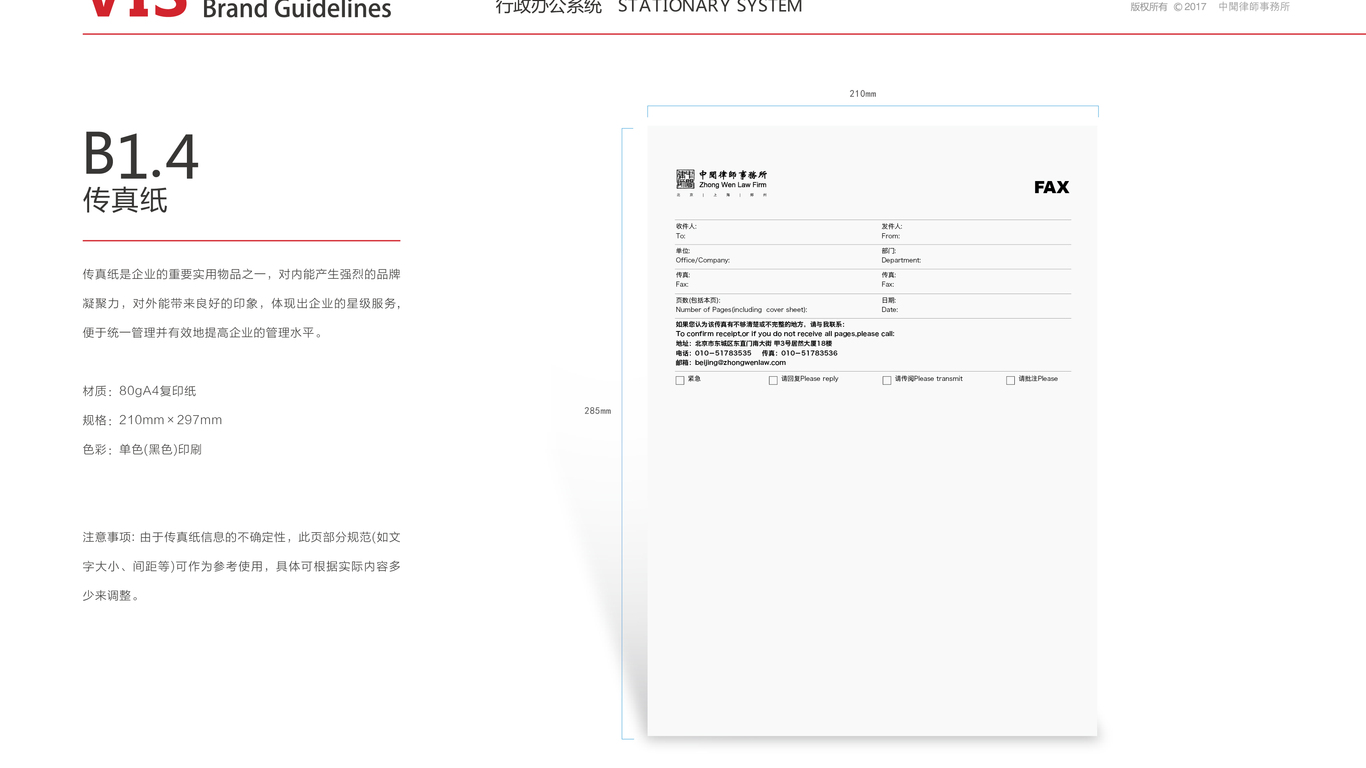Click the Brand Guidelines header text
Image resolution: width=1366 pixels, height=768 pixels.
coord(297,10)
